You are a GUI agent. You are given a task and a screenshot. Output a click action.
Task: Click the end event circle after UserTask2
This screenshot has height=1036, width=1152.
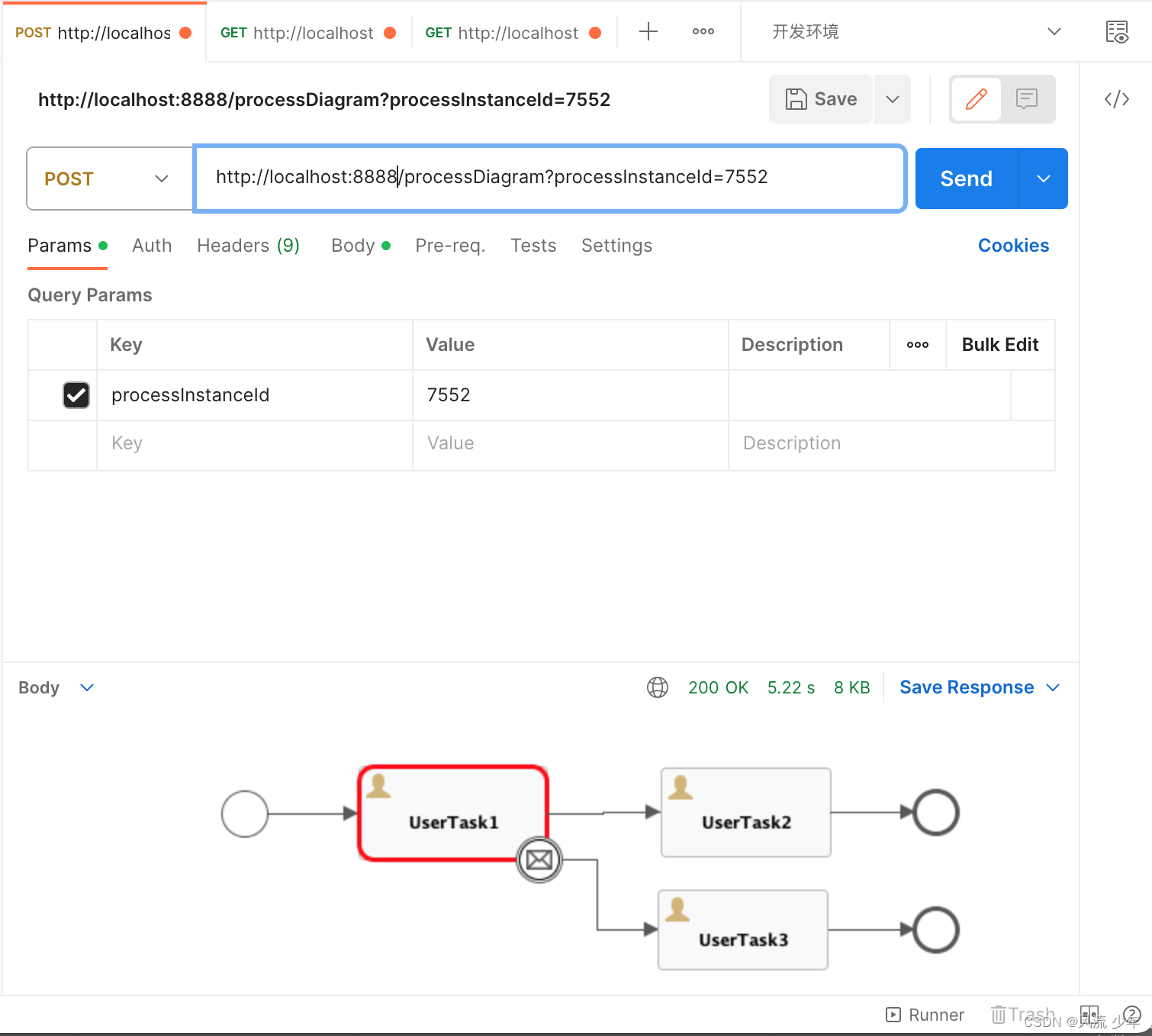(936, 812)
